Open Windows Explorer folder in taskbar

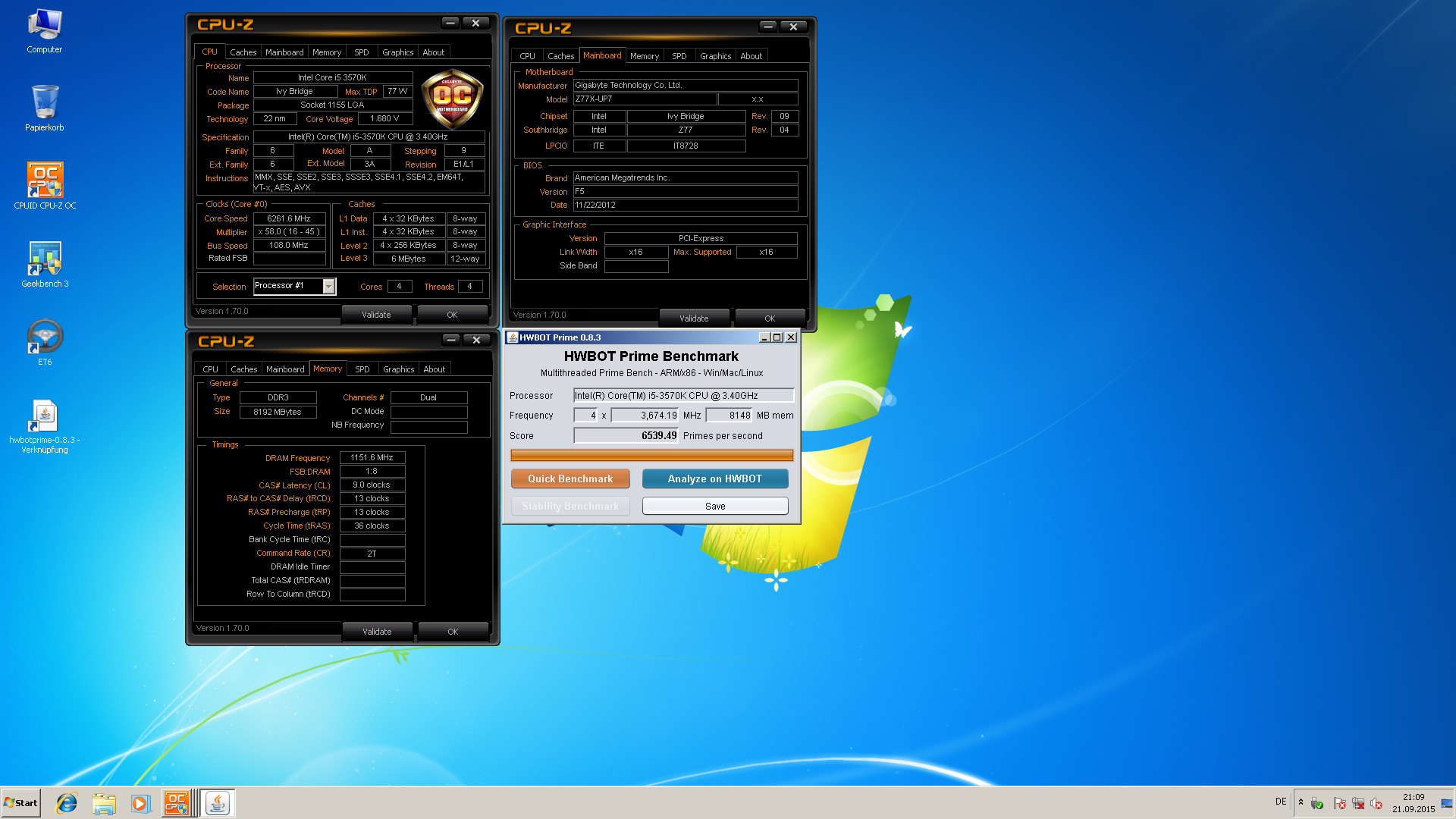click(x=104, y=803)
